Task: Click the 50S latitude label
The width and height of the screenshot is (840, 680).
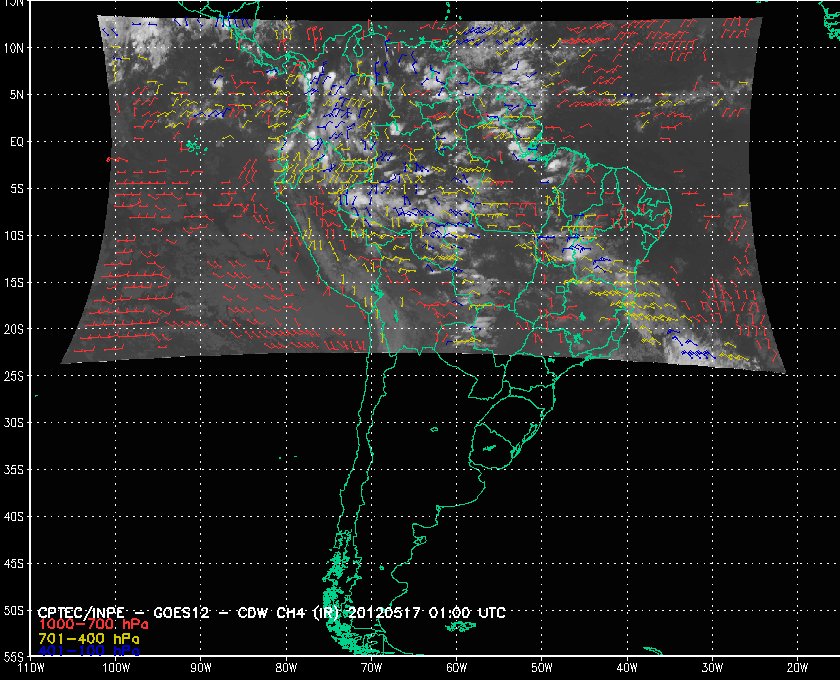Action: 14,610
